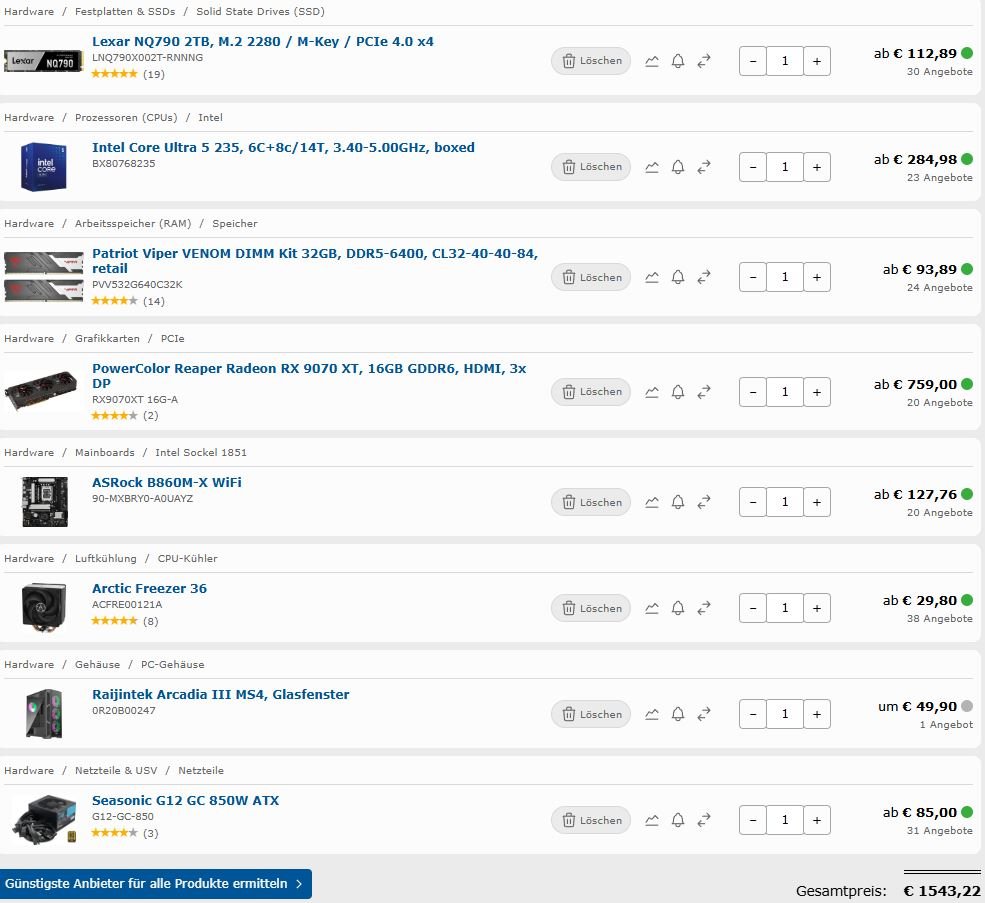Open price chart icon for PowerColor Reaper RX 9070 XT
The width and height of the screenshot is (985, 903).
pyautogui.click(x=652, y=392)
